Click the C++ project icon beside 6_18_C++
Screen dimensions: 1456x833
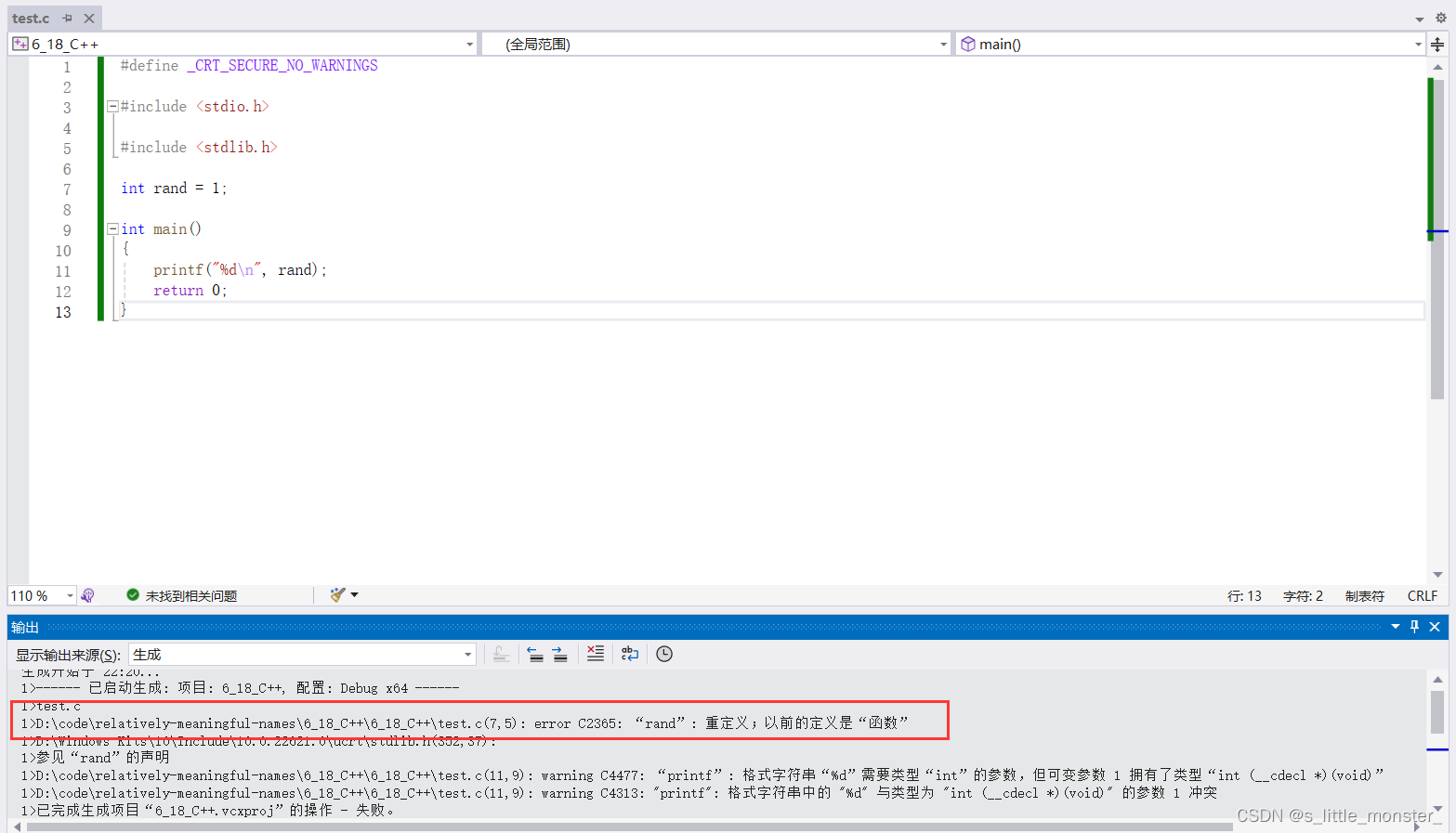coord(20,44)
